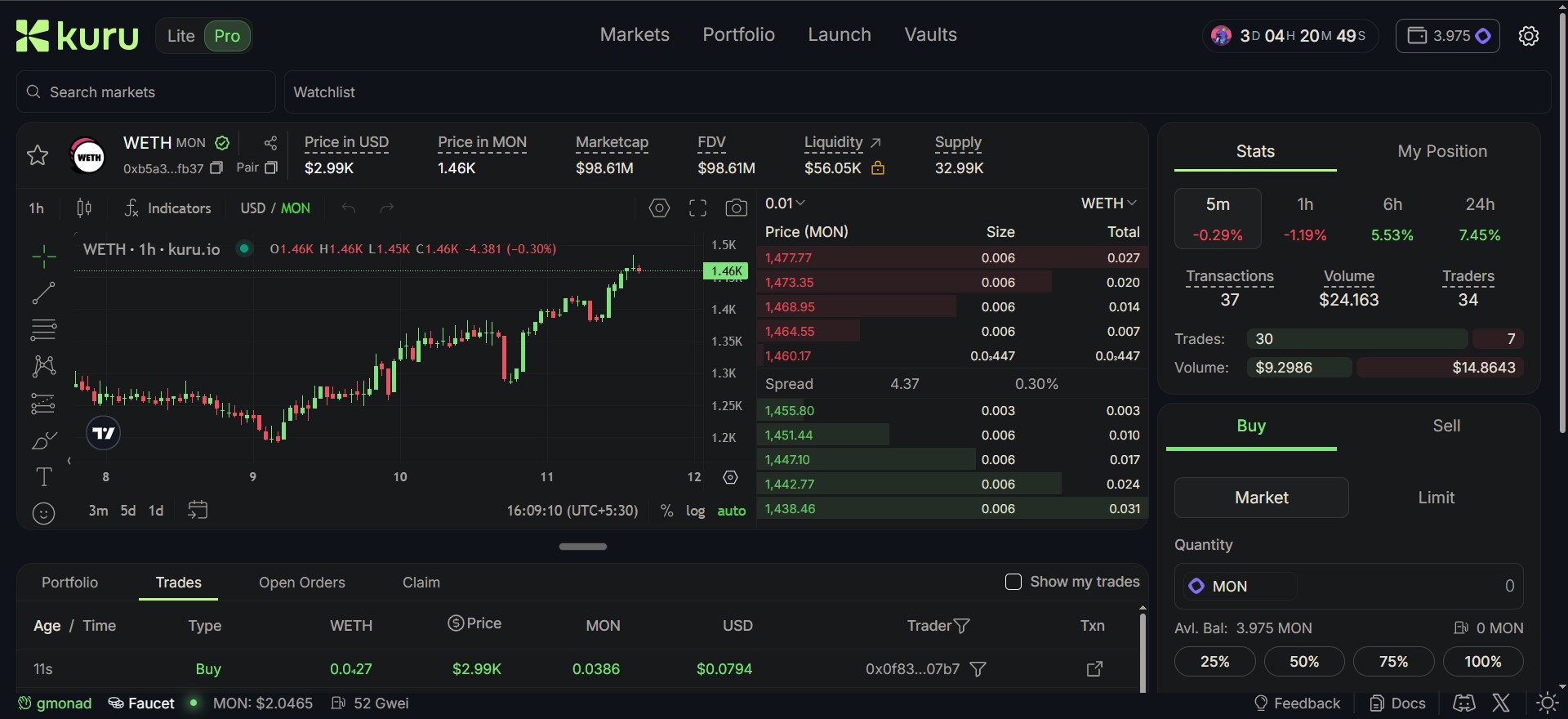This screenshot has width=1568, height=719.
Task: Switch to Sell tab
Action: point(1446,426)
